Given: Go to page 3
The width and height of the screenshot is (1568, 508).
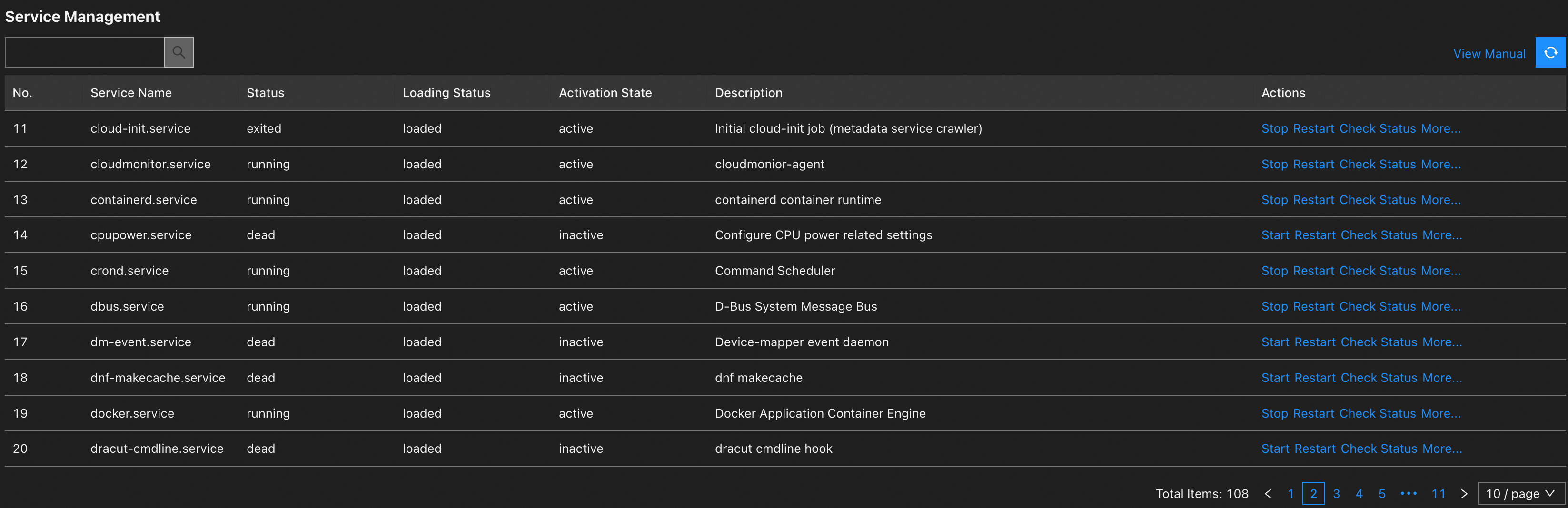Looking at the screenshot, I should 1336,493.
